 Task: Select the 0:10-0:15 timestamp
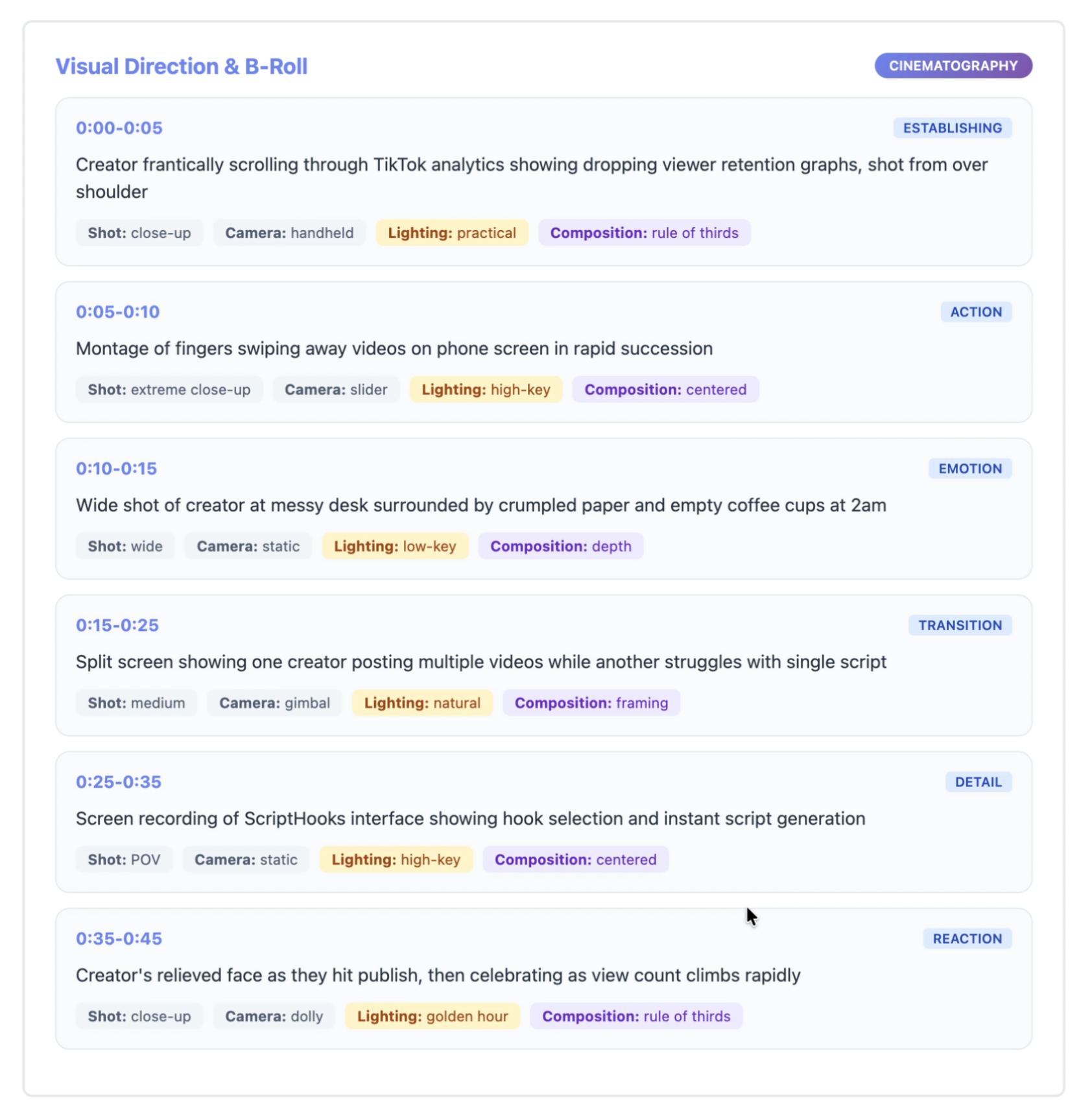tap(116, 468)
